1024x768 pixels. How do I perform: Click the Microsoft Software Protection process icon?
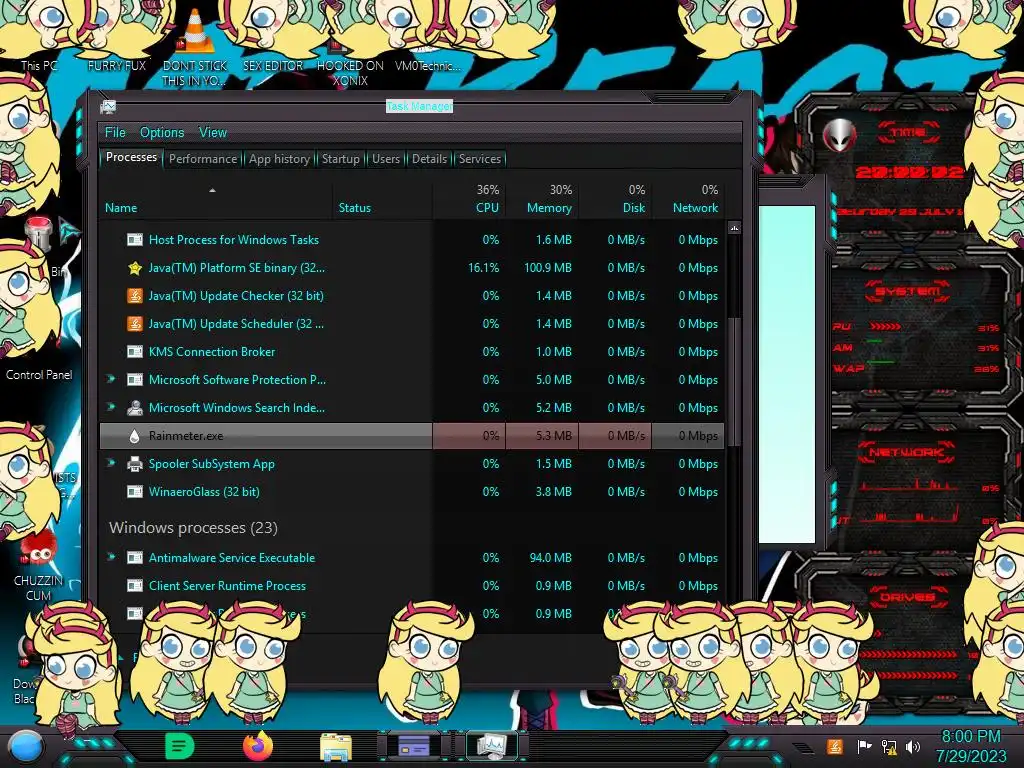[x=135, y=380]
